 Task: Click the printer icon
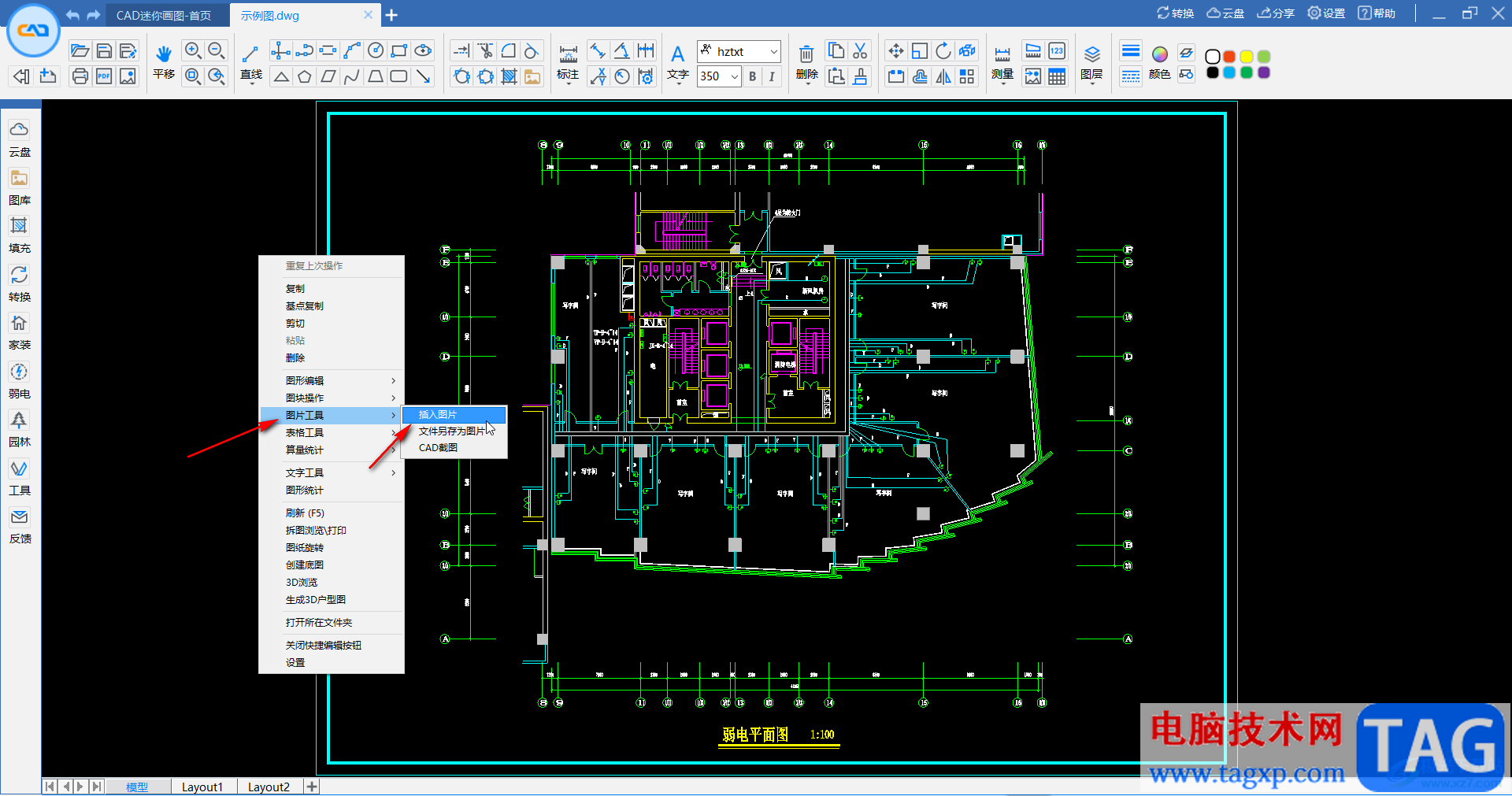[80, 76]
